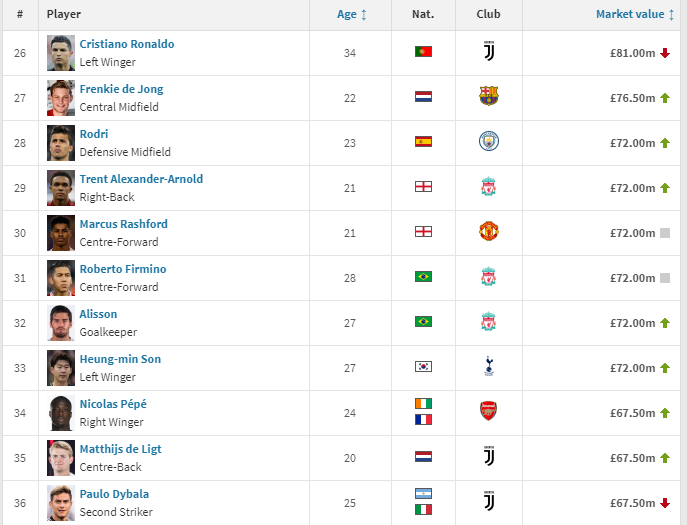The height and width of the screenshot is (525, 687).
Task: Click South Korea flag for Heung-min Son
Action: click(x=423, y=367)
